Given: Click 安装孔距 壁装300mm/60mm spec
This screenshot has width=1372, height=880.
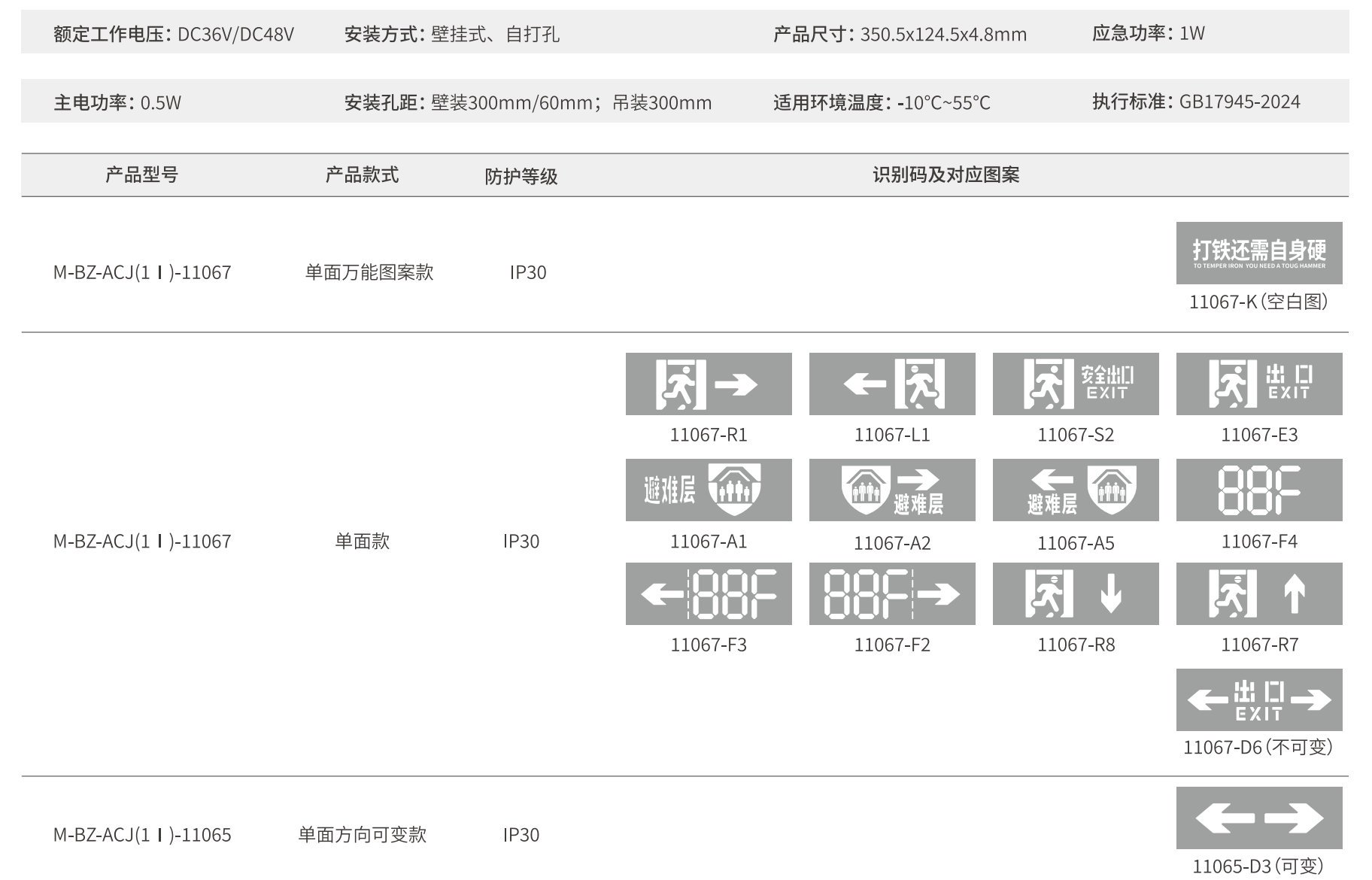Looking at the screenshot, I should pyautogui.click(x=528, y=103).
